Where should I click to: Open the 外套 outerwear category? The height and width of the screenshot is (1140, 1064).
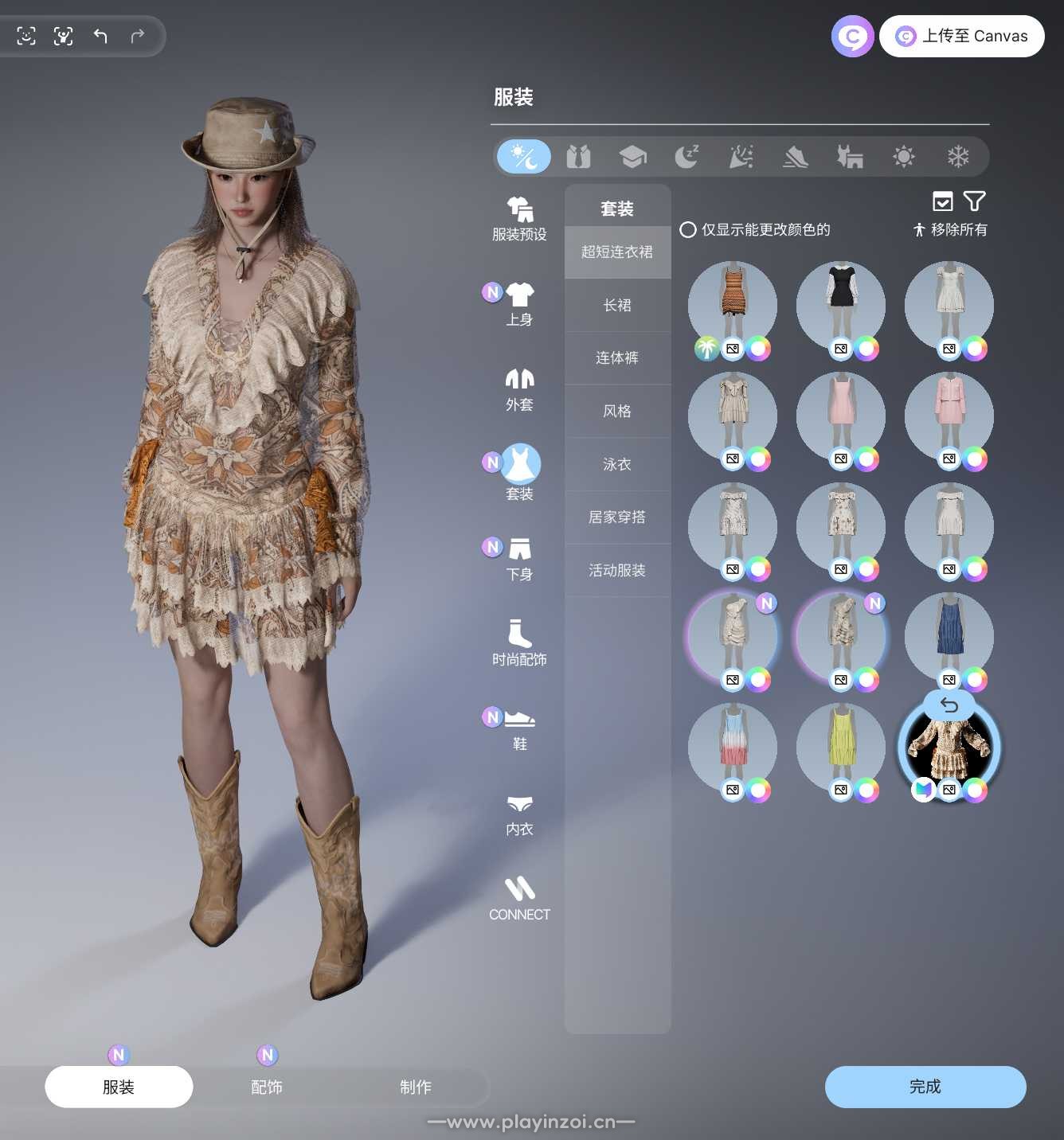click(519, 389)
